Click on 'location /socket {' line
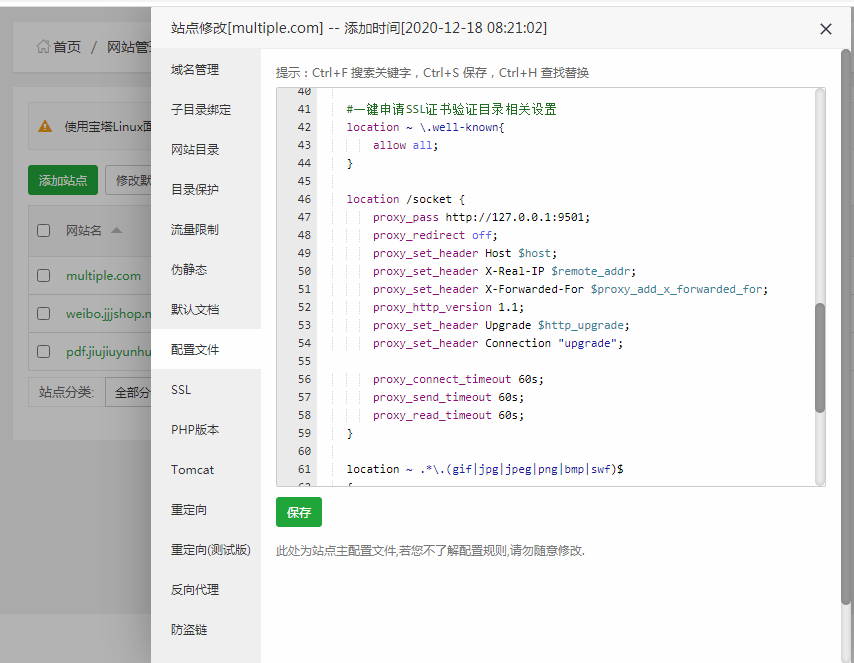 tap(405, 199)
